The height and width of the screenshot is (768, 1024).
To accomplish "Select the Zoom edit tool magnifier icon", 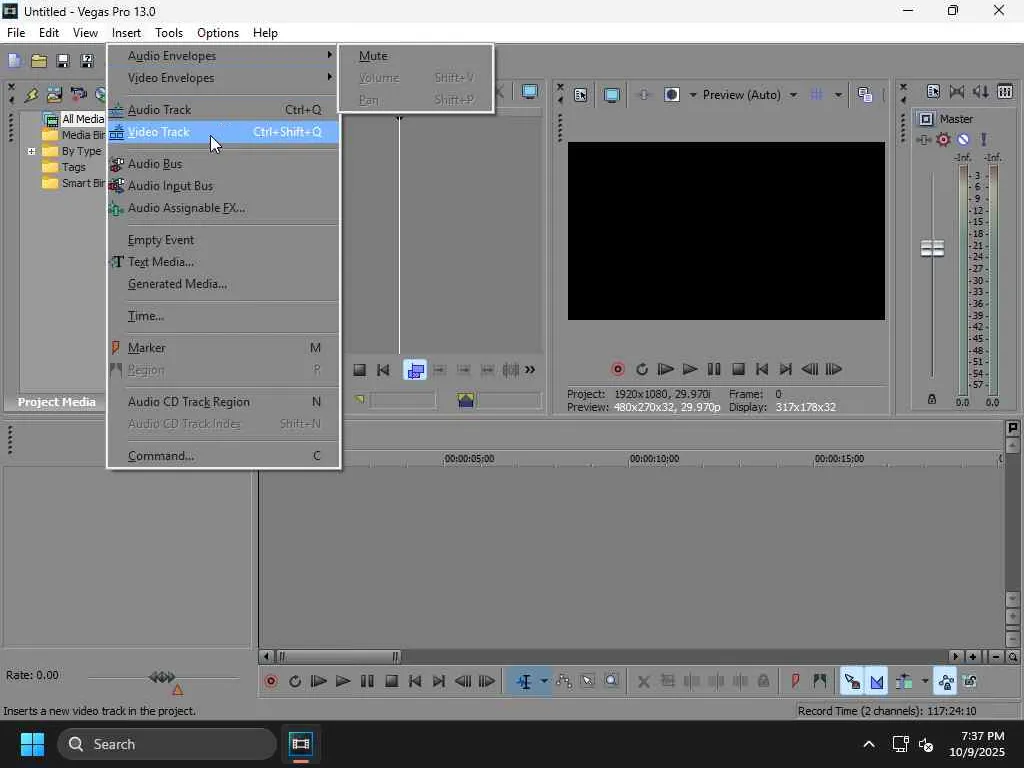I will point(611,681).
